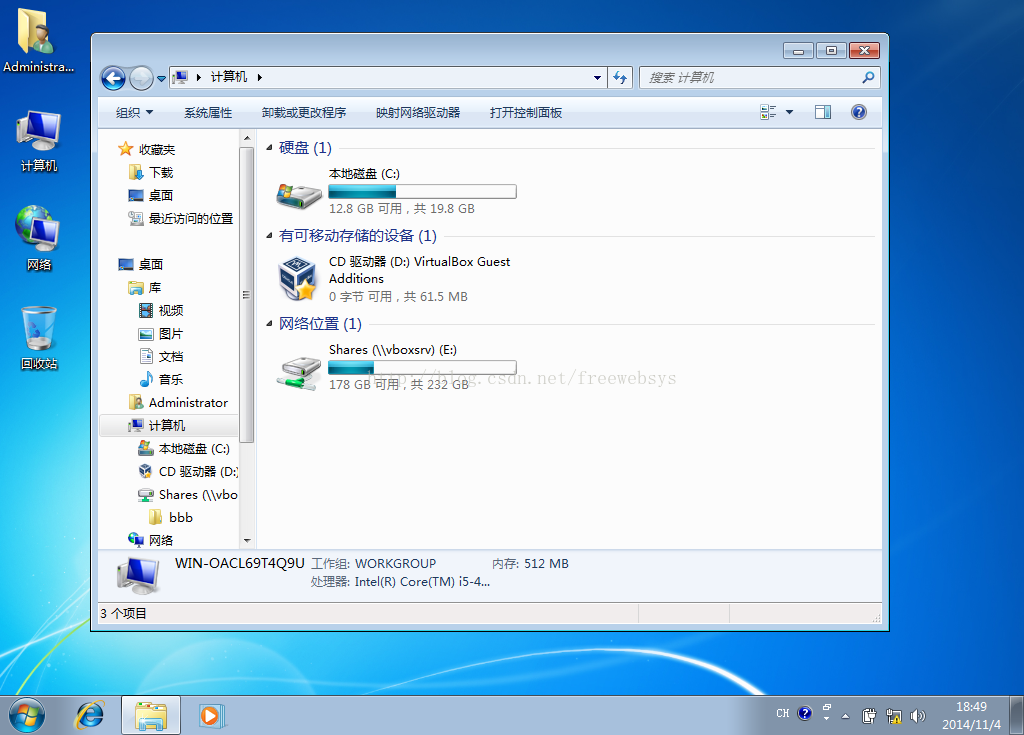Select 视频 library
This screenshot has width=1024, height=735.
coord(171,310)
